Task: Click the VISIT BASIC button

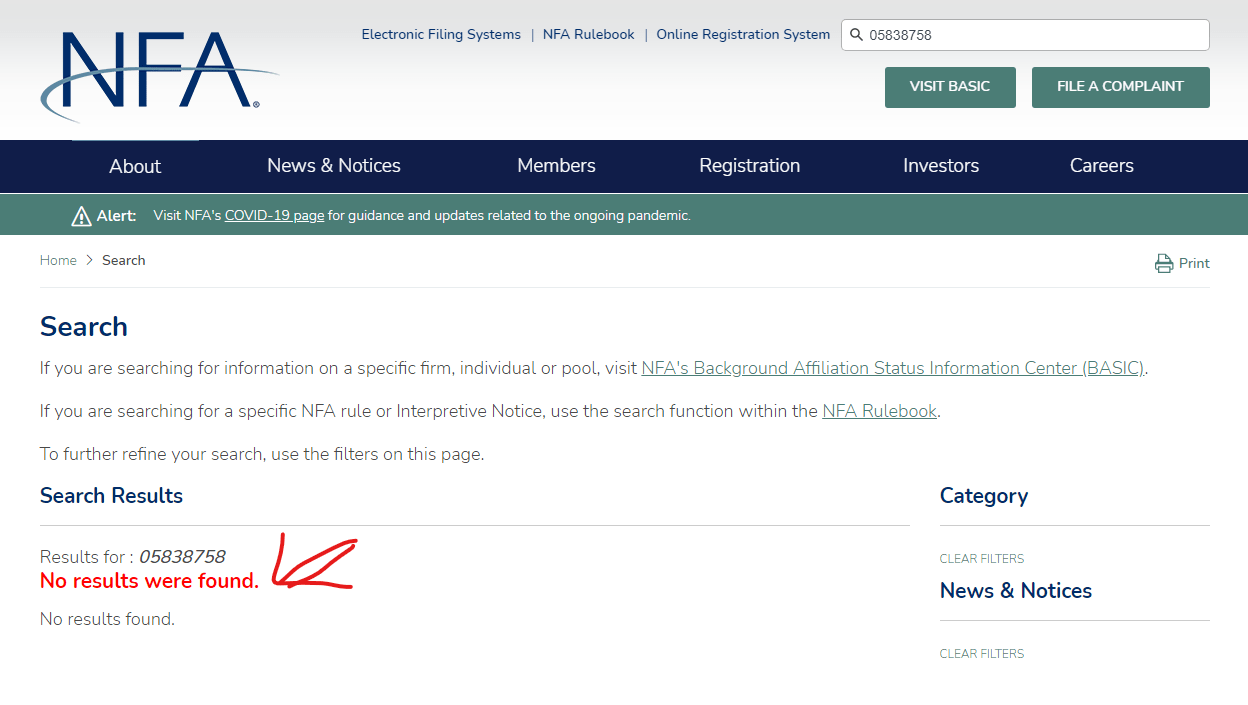Action: (950, 87)
